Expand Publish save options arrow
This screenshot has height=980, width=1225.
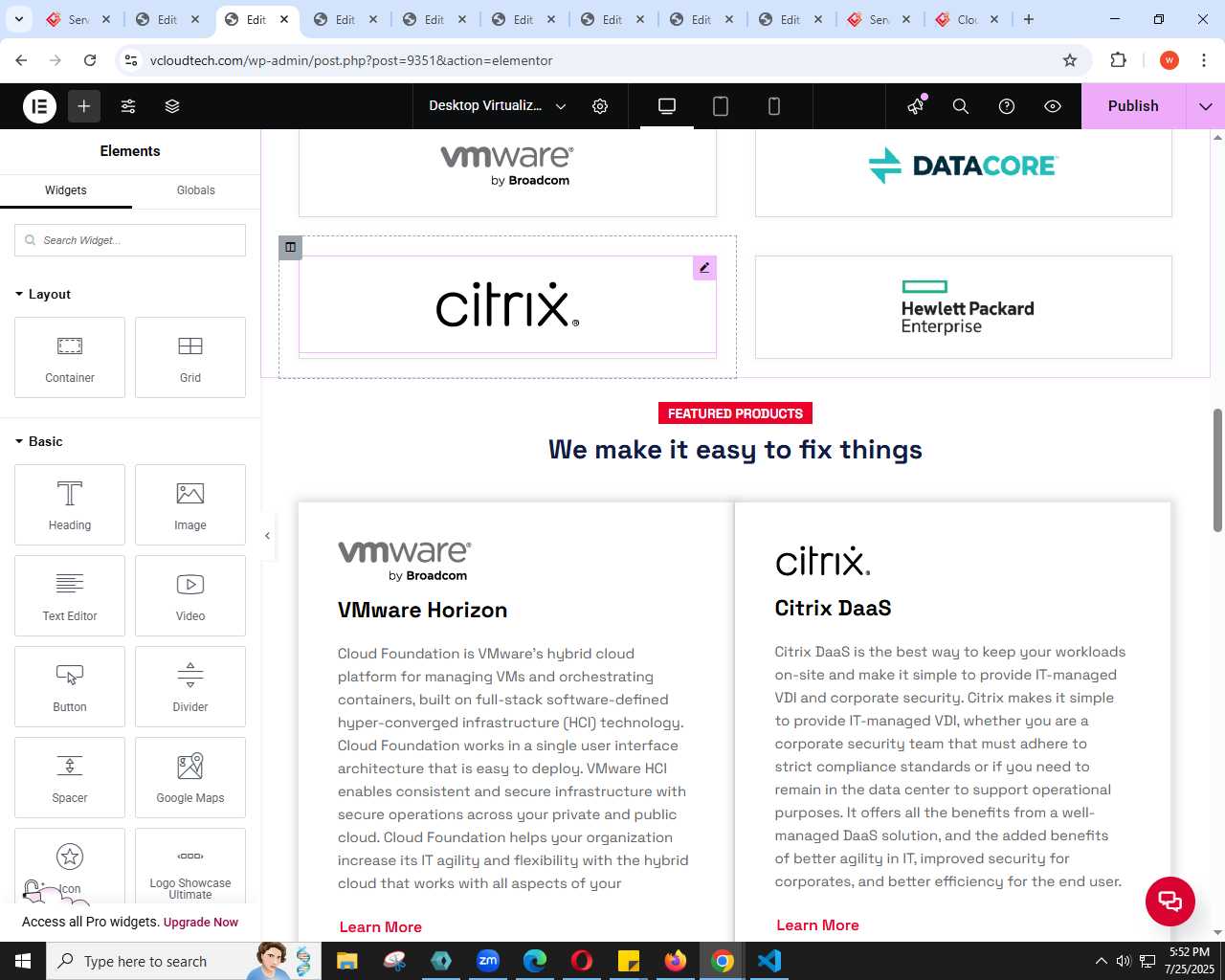click(x=1206, y=106)
